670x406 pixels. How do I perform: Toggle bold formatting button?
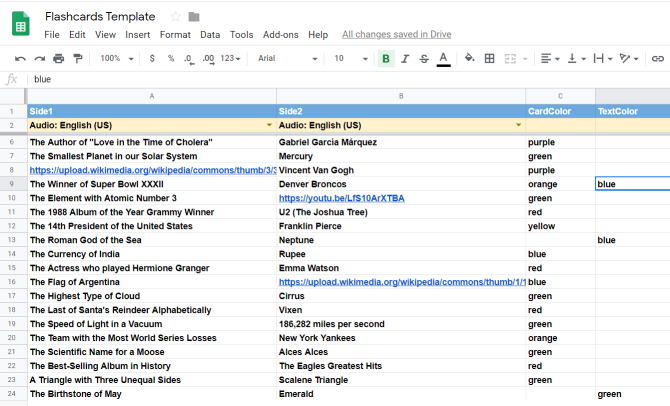tap(386, 59)
